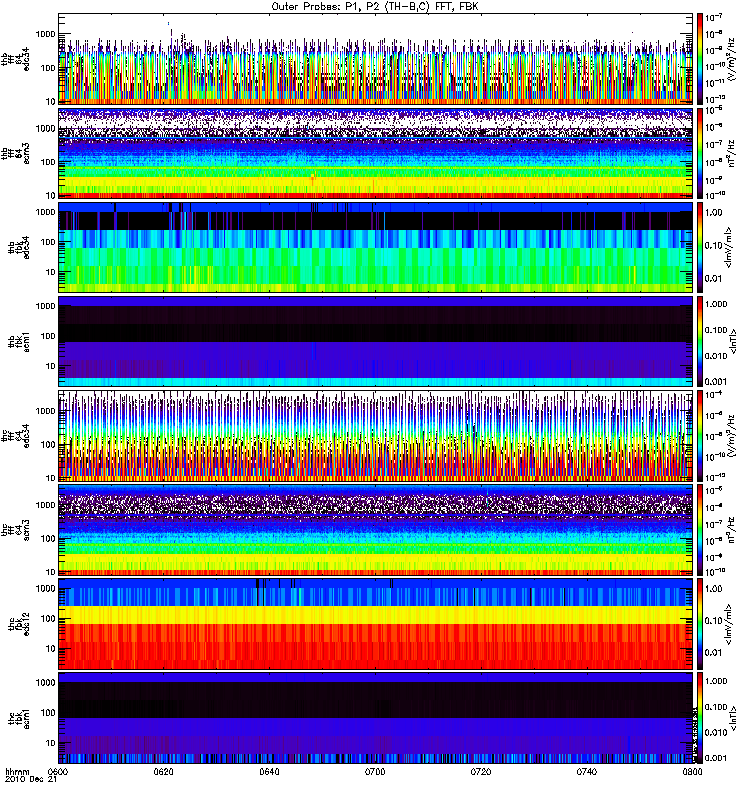The height and width of the screenshot is (800, 750).
Task: Click the 0720 time axis label
Action: [x=480, y=773]
